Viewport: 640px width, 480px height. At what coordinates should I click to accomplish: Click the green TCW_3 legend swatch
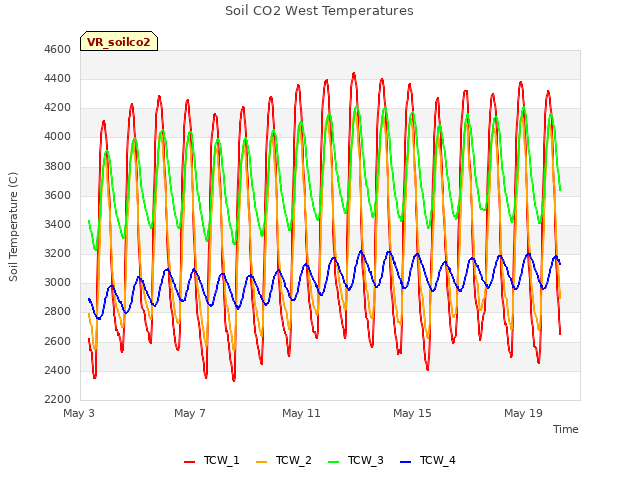(333, 462)
